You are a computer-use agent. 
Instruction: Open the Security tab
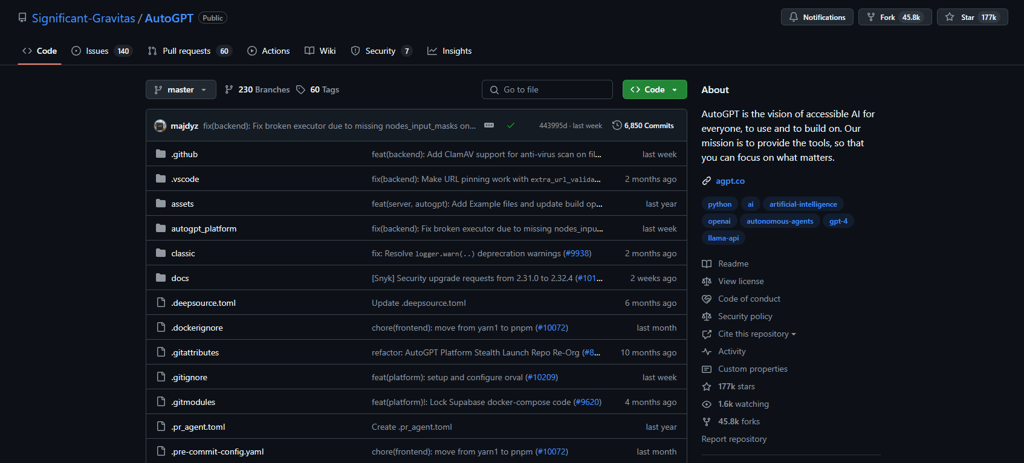(381, 51)
